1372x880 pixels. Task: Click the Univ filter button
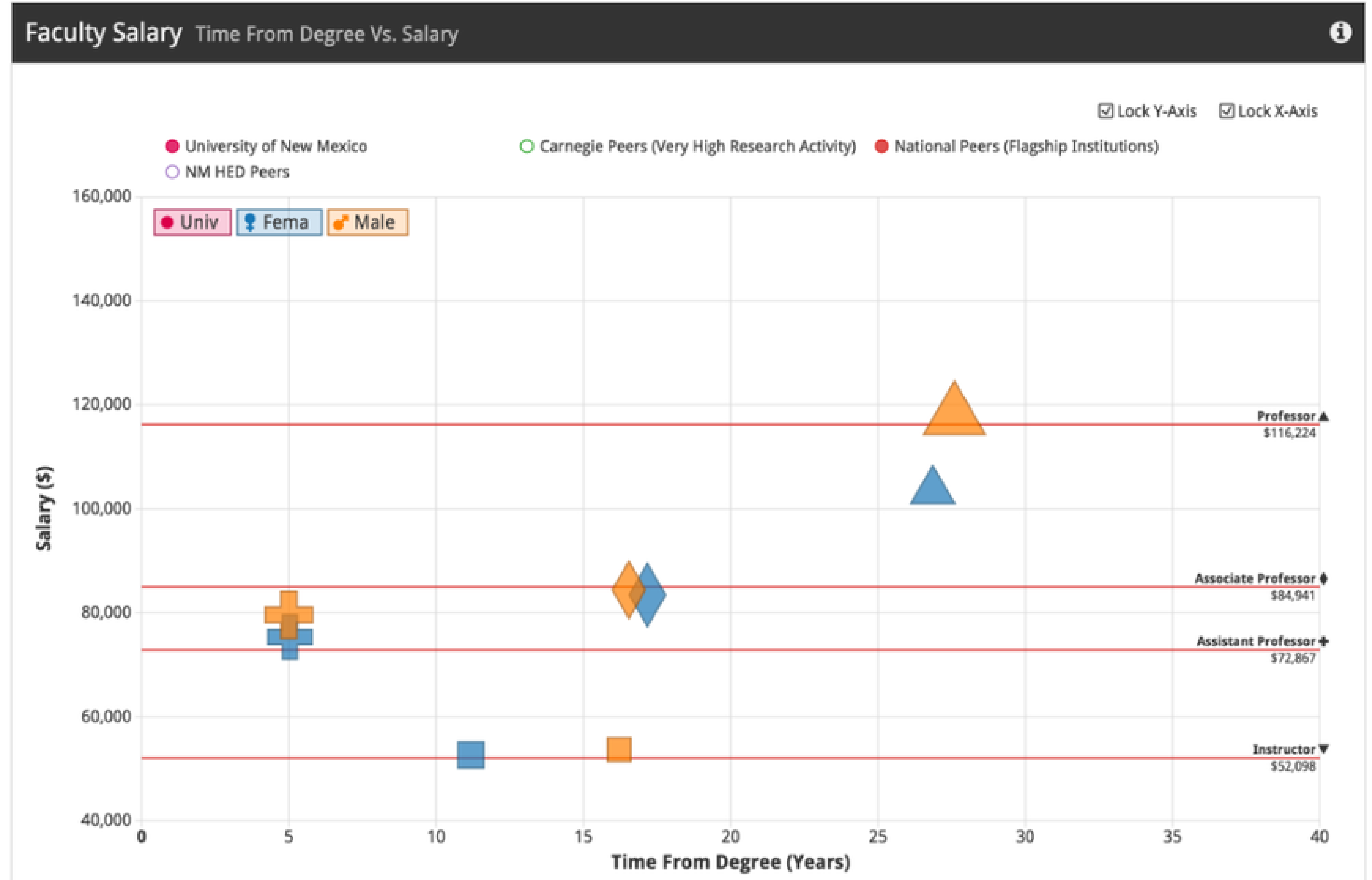[x=192, y=222]
